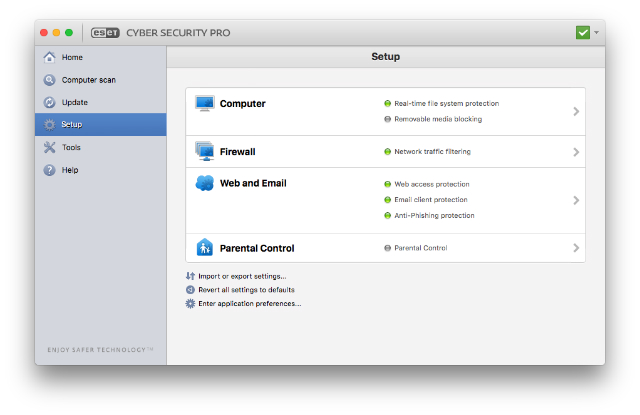Screen dimensions: 640x415
Task: Click the Web and Email cloud icon
Action: tap(204, 183)
